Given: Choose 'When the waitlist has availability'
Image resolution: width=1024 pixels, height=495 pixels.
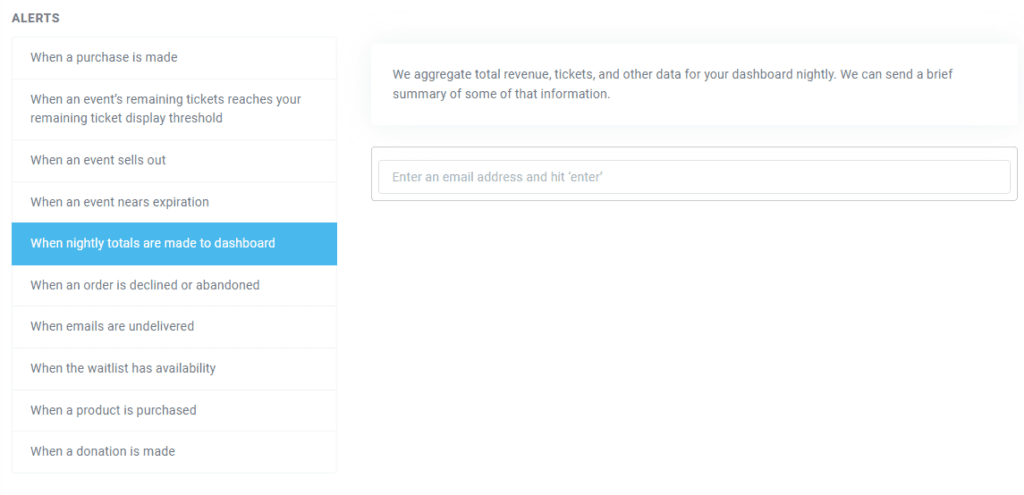Looking at the screenshot, I should coord(123,368).
